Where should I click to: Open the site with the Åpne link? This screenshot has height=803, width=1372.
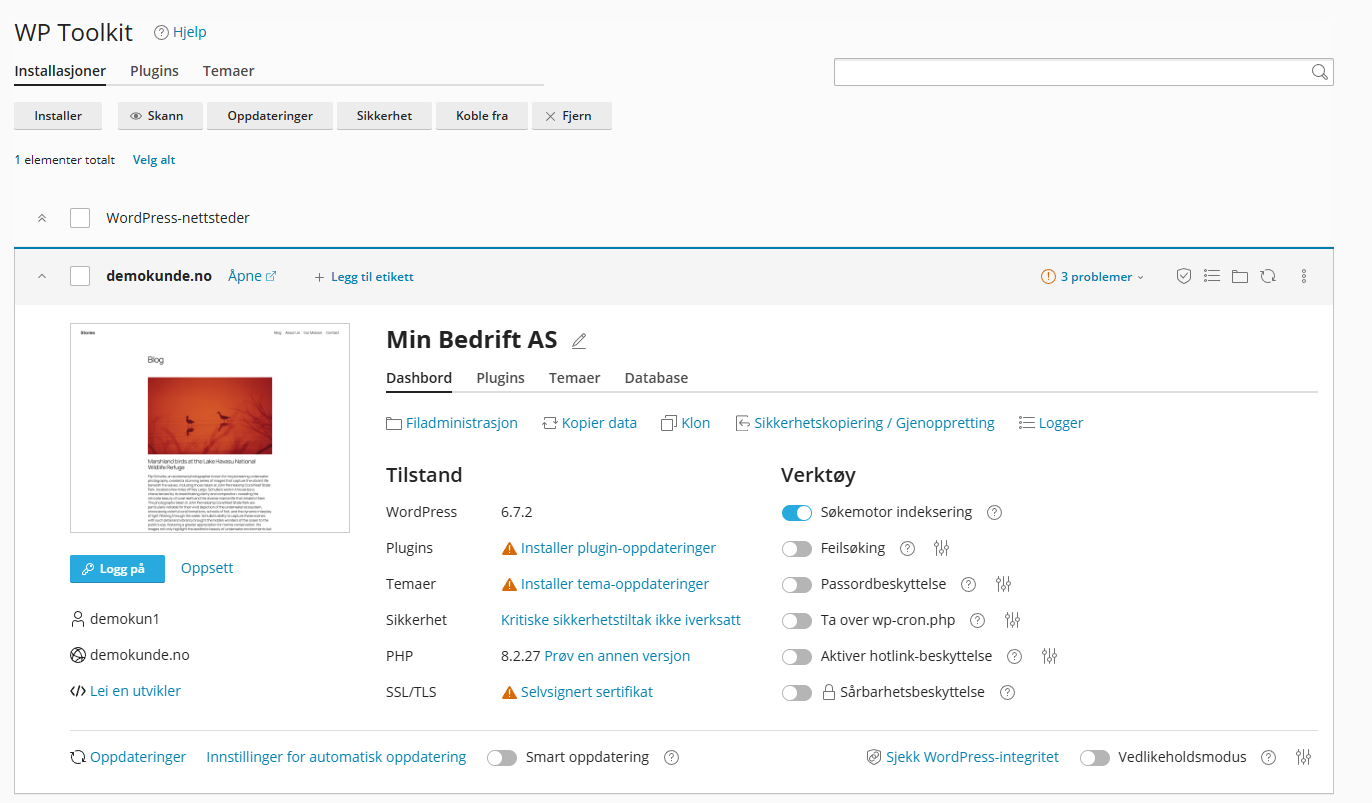point(252,276)
